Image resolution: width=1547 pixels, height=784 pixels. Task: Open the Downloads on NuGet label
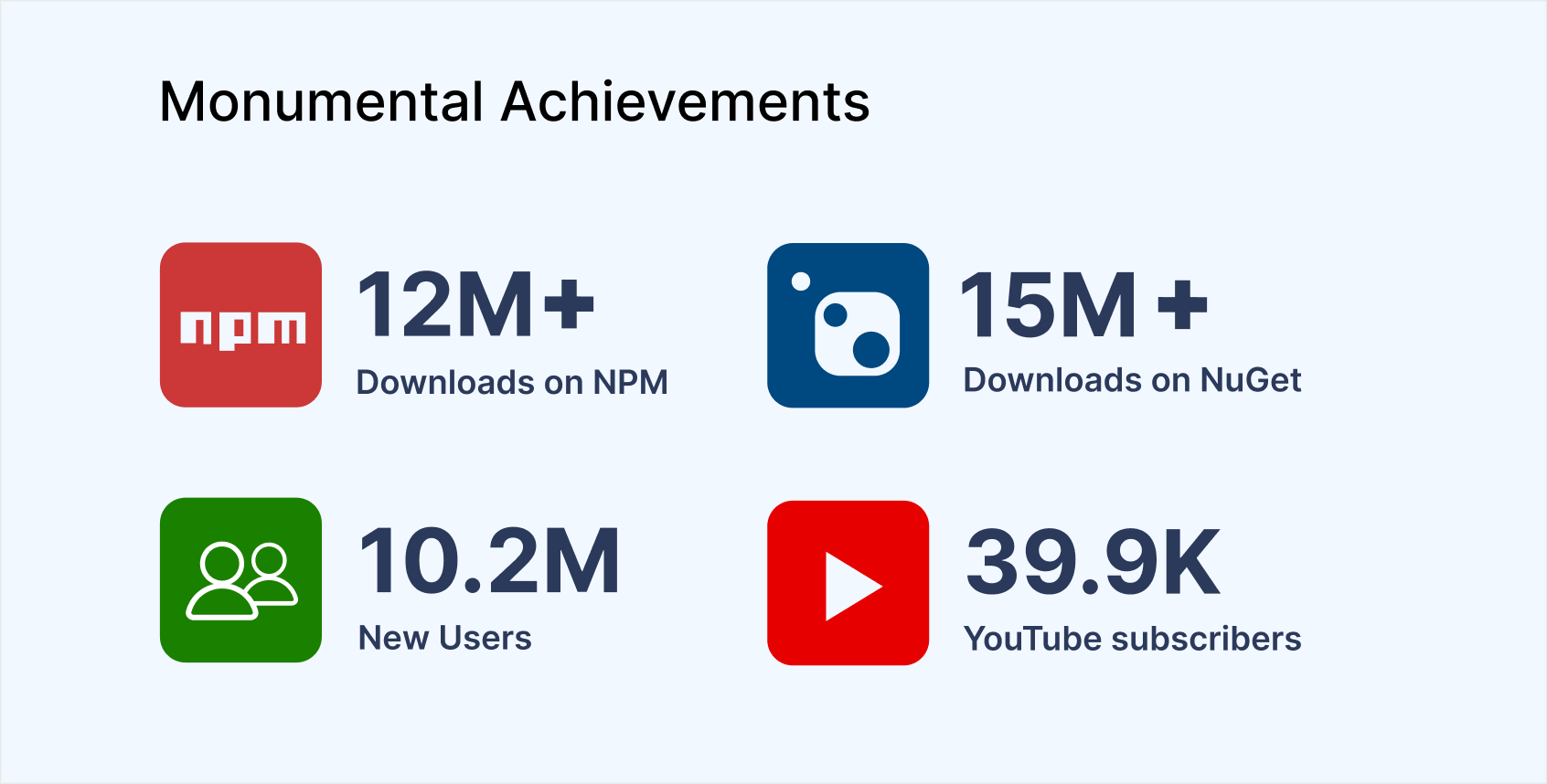[1132, 380]
